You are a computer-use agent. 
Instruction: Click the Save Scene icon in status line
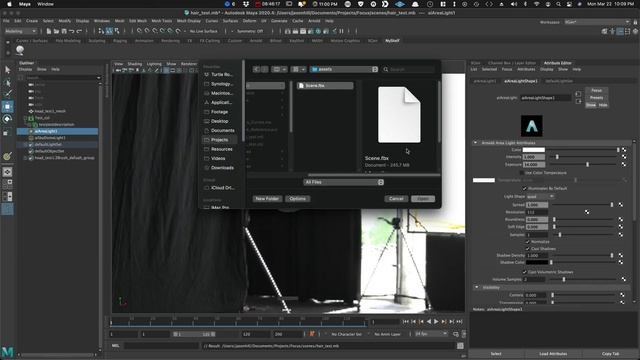tap(64, 31)
